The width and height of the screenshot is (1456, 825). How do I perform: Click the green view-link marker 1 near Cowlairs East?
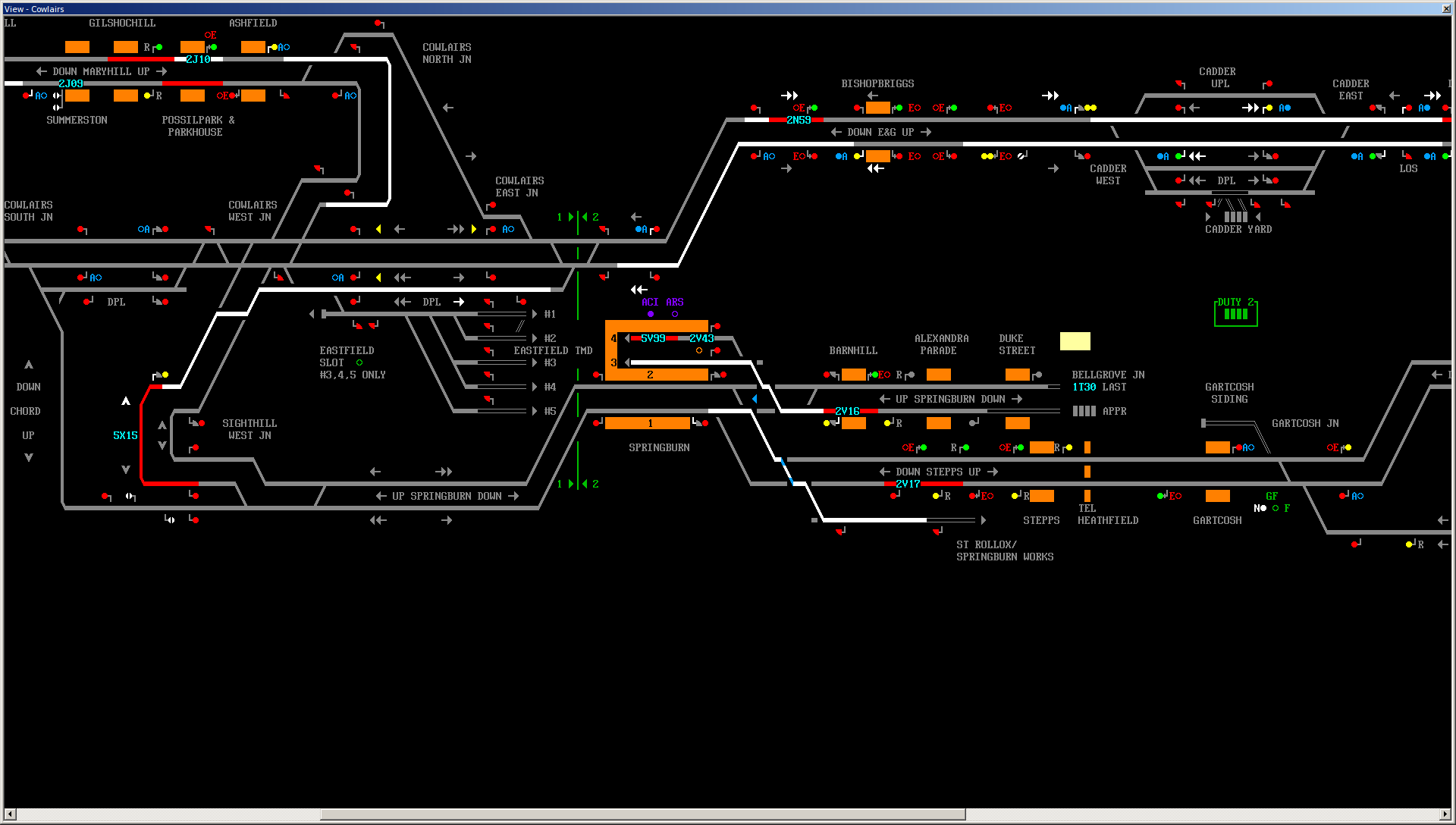click(565, 217)
